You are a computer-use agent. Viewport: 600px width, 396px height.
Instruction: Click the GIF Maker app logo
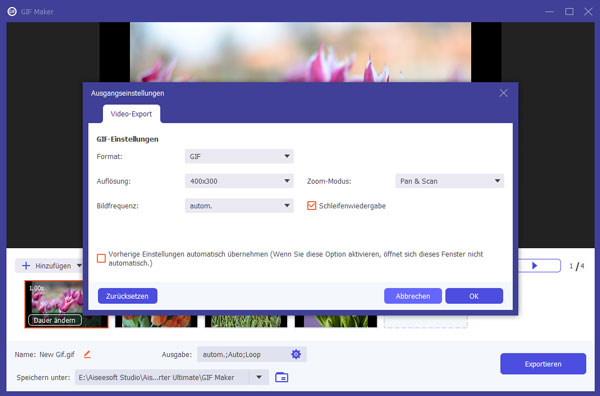point(12,11)
